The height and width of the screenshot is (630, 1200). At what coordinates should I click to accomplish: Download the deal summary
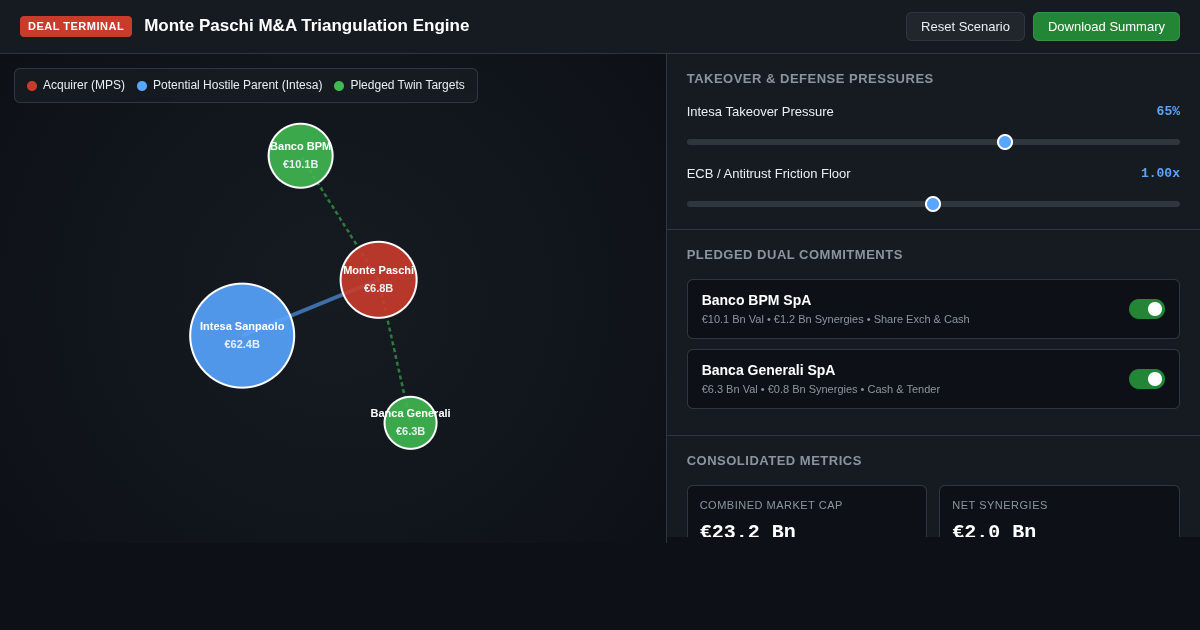1106,27
